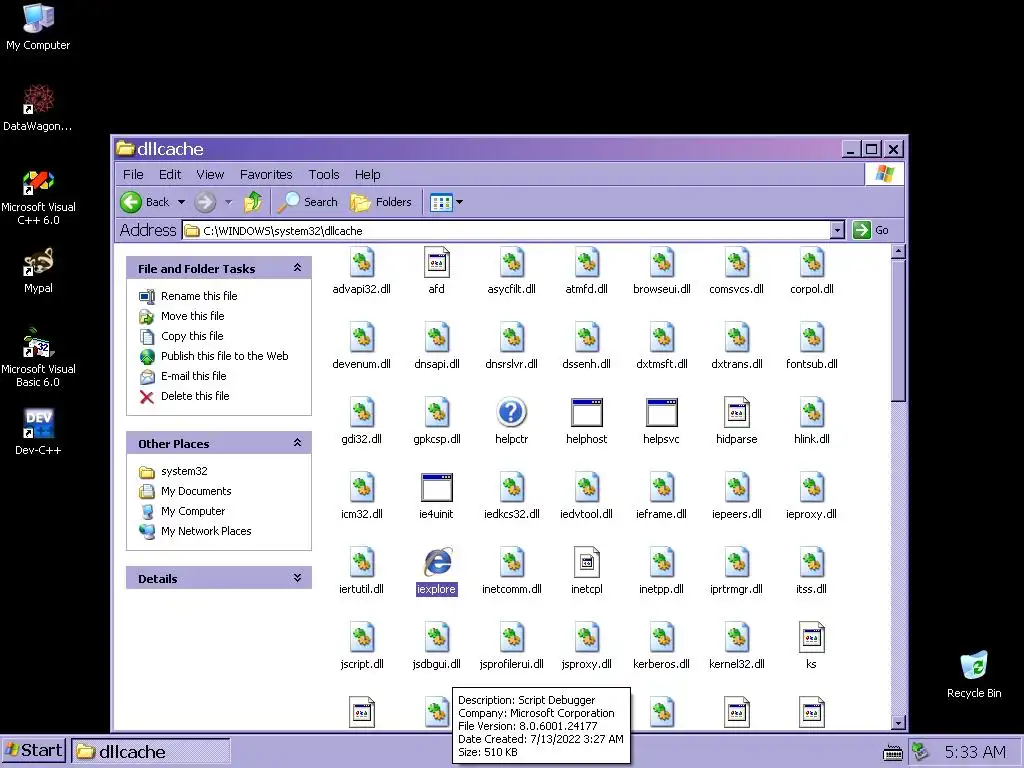Open My Network Places link

point(206,532)
